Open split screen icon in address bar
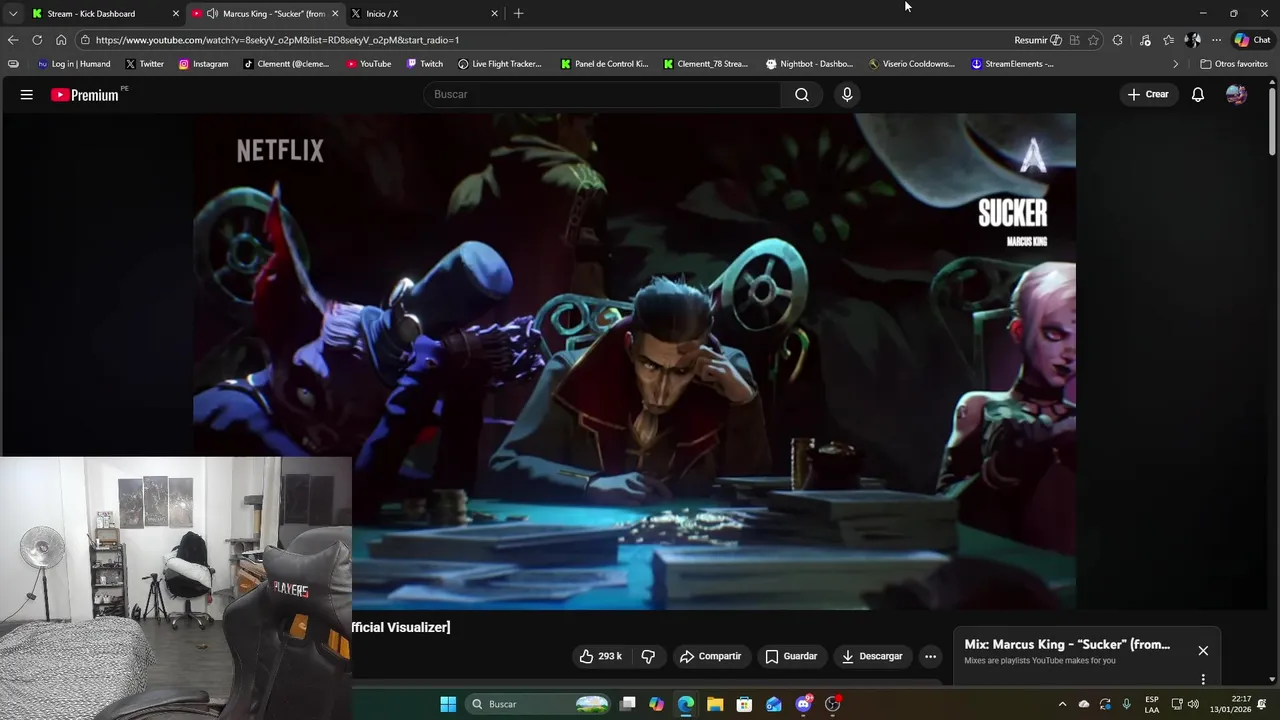Image resolution: width=1280 pixels, height=720 pixels. click(x=1074, y=40)
